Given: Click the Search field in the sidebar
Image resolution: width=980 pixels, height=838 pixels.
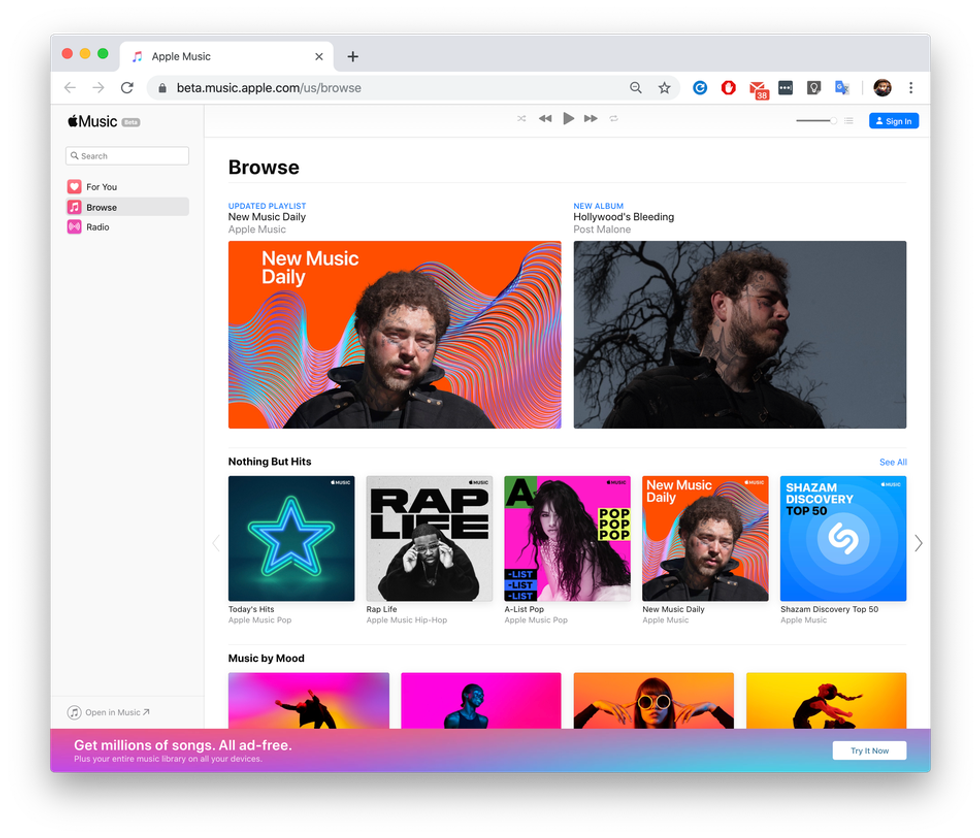Looking at the screenshot, I should point(127,156).
